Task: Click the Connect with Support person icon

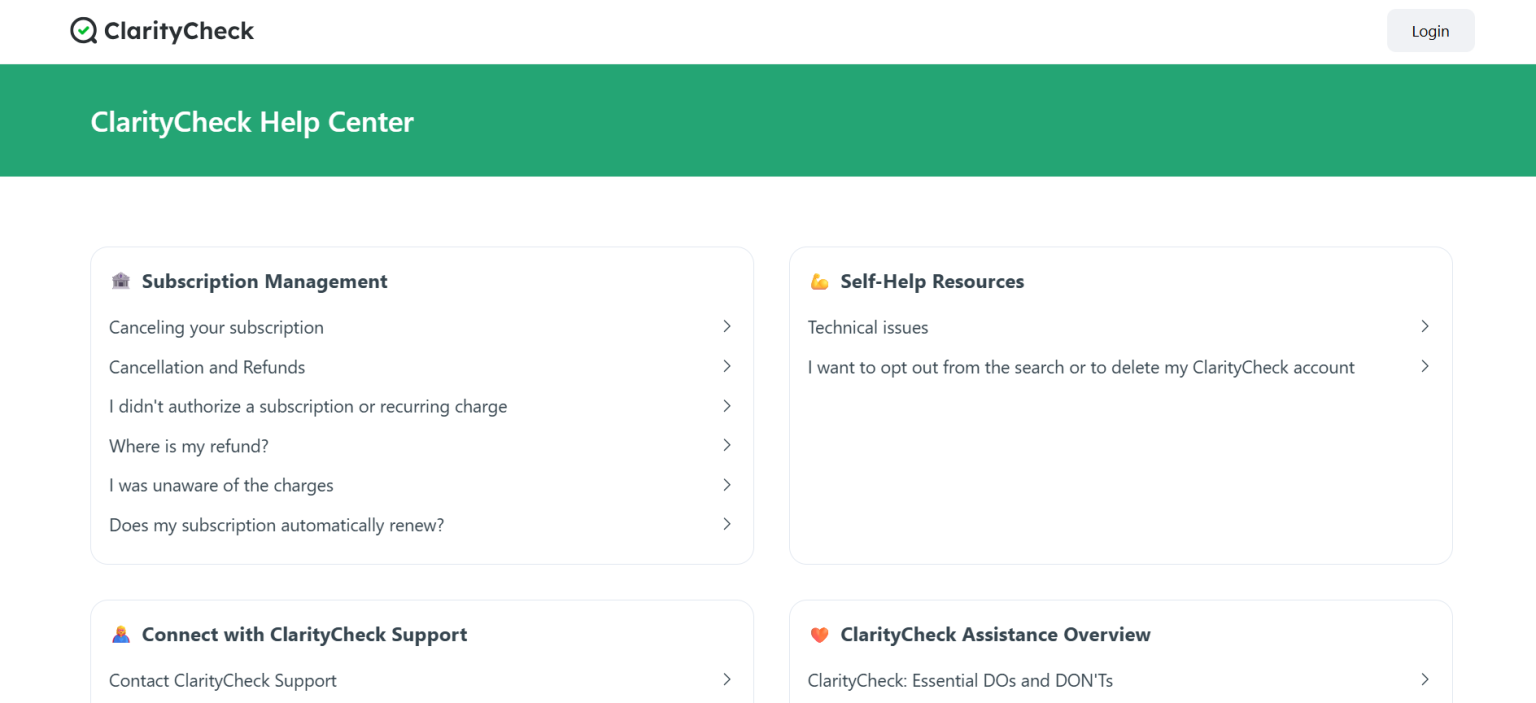Action: pos(121,634)
